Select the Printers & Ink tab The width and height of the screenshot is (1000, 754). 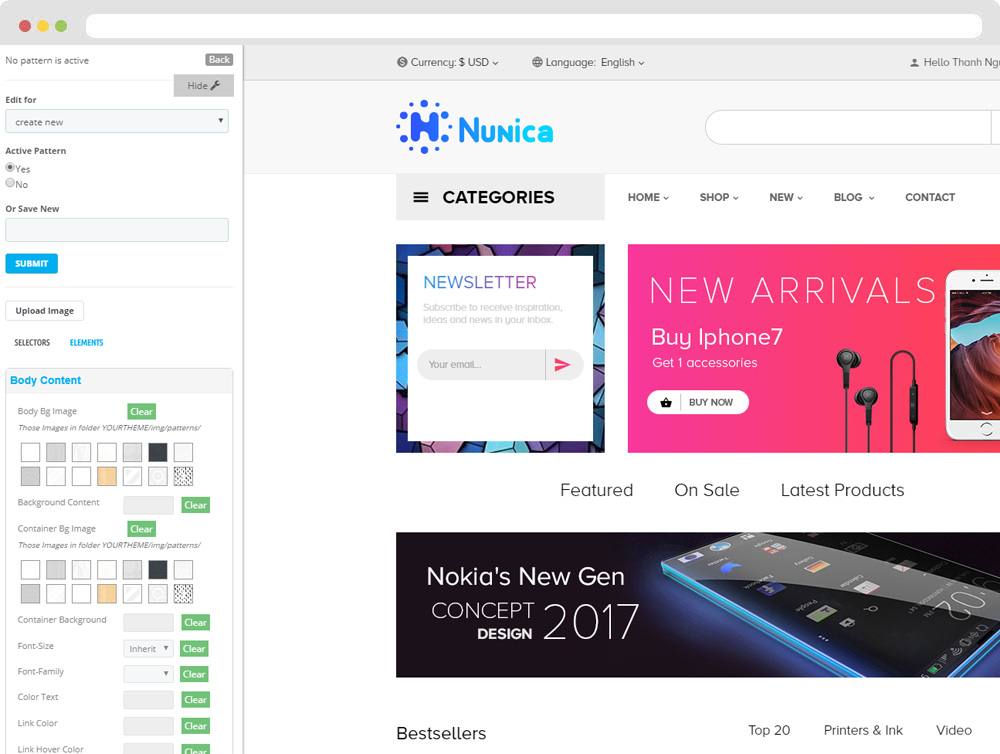point(863,730)
